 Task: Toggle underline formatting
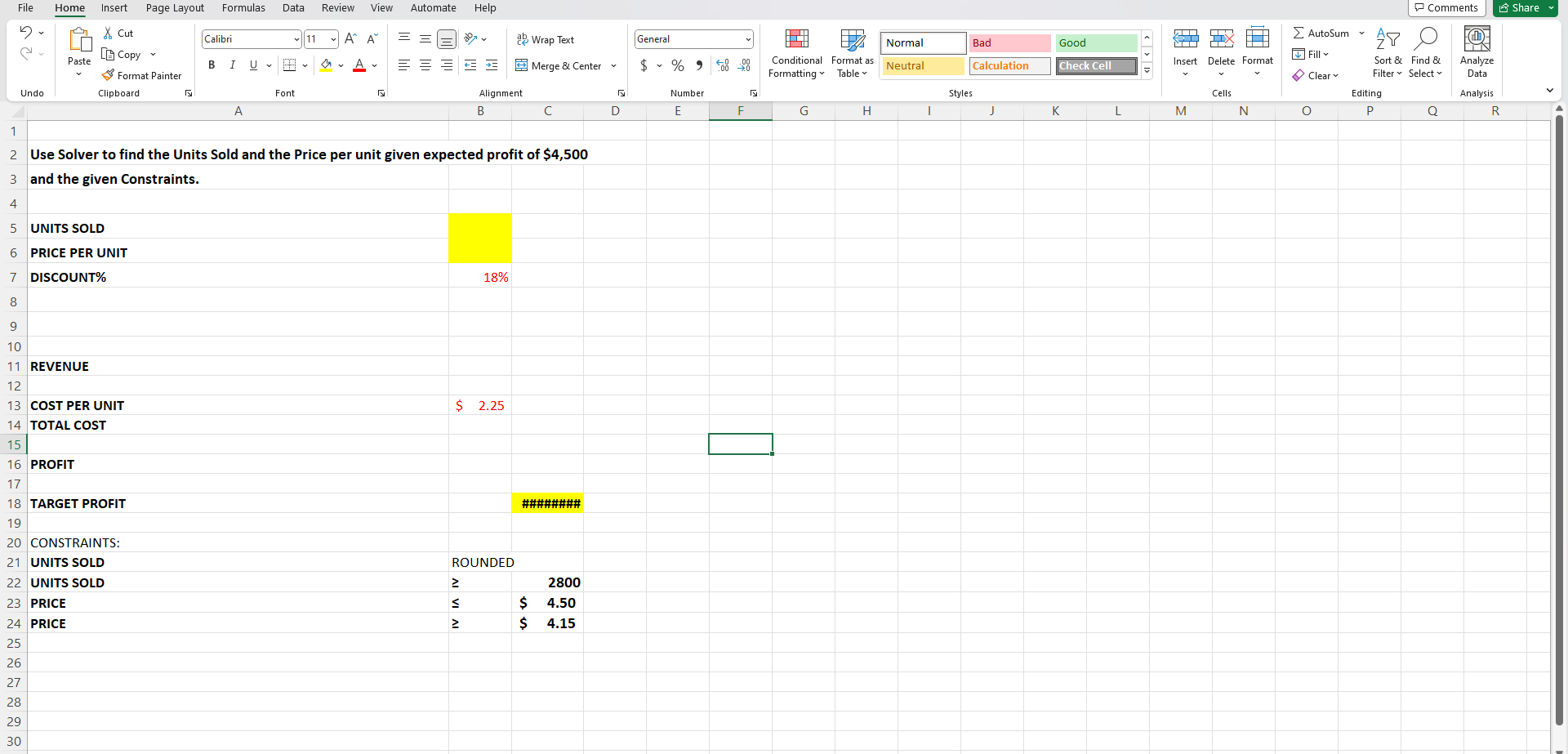coord(253,65)
